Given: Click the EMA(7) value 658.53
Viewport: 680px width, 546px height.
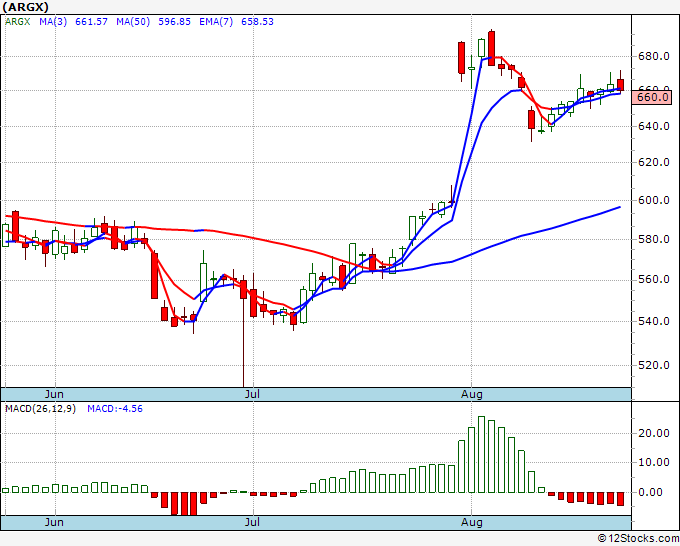Looking at the screenshot, I should pyautogui.click(x=258, y=22).
